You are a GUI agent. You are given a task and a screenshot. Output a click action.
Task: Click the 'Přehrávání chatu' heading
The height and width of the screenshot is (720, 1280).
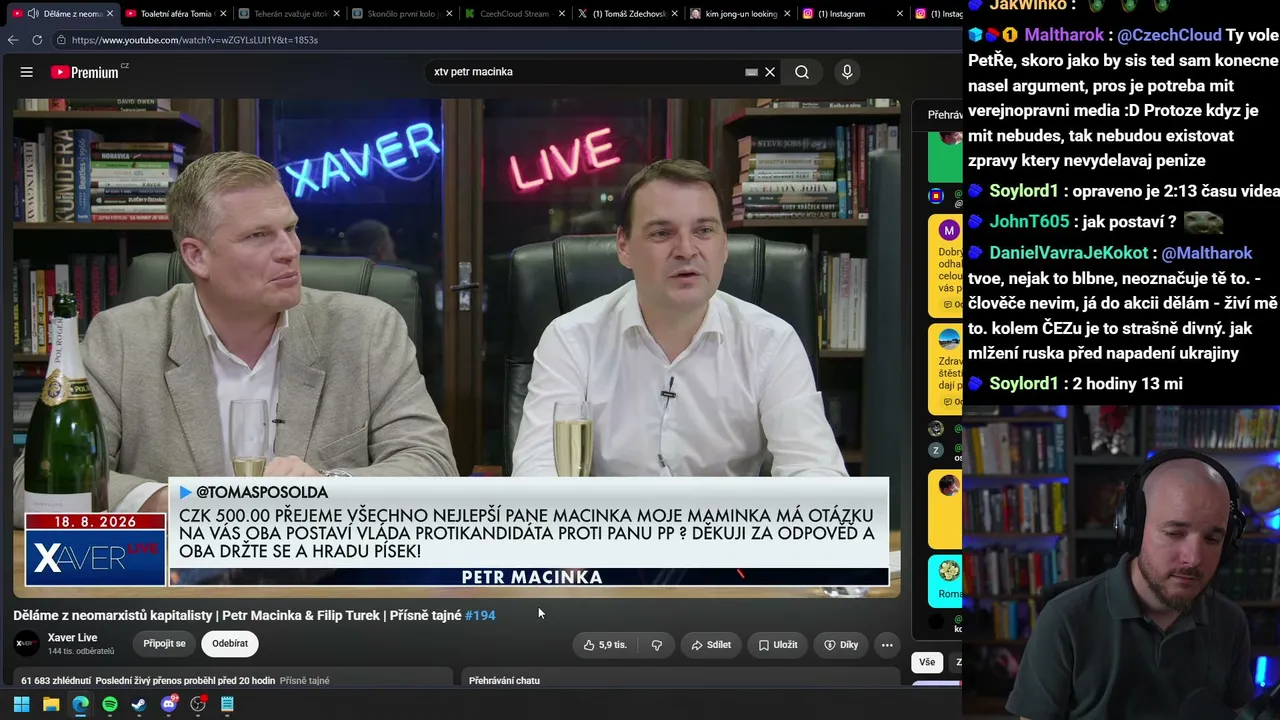tap(504, 681)
